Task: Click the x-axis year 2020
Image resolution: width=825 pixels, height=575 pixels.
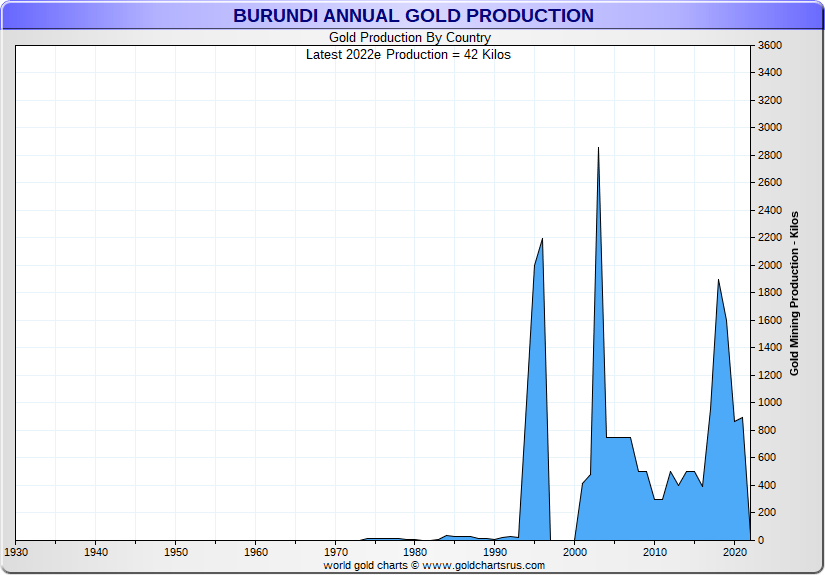Action: pyautogui.click(x=735, y=552)
